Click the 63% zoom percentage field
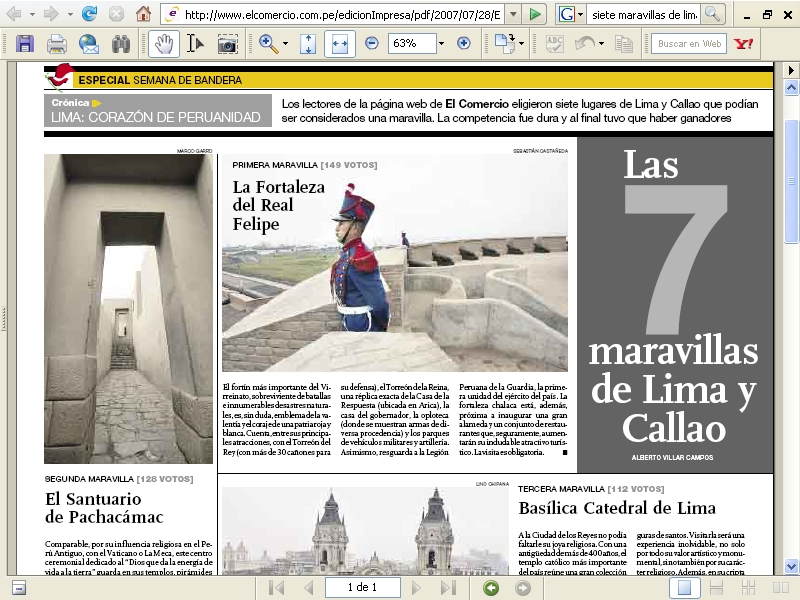This screenshot has width=800, height=600. click(x=412, y=43)
